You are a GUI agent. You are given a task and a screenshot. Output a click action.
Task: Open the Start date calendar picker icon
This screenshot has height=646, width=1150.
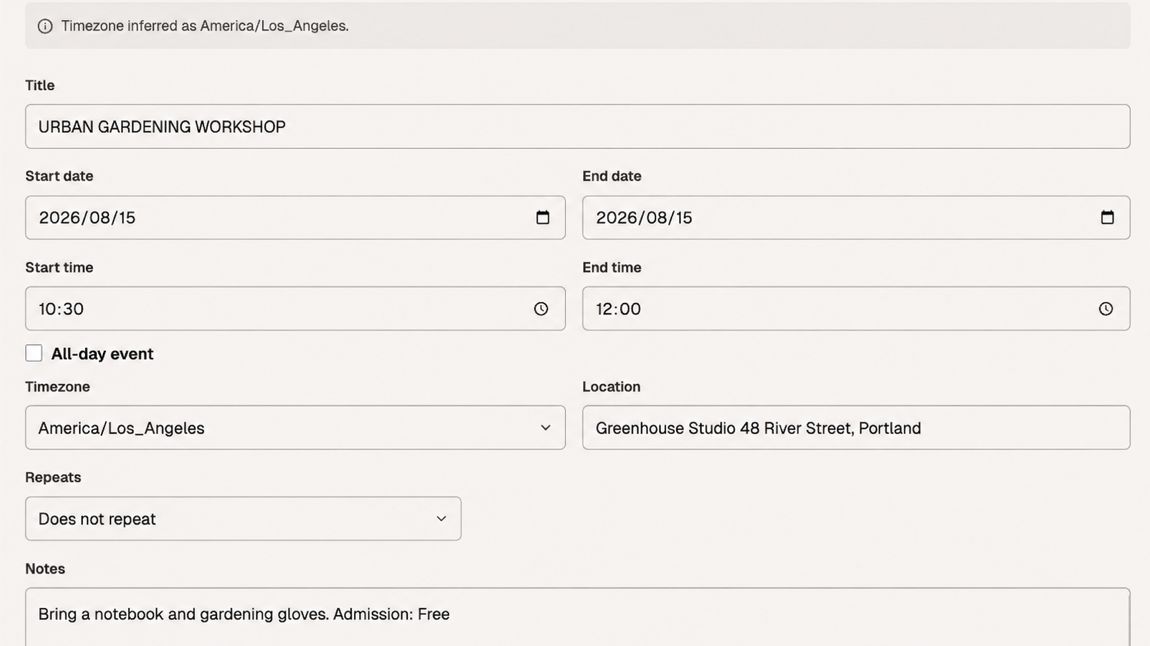(543, 218)
